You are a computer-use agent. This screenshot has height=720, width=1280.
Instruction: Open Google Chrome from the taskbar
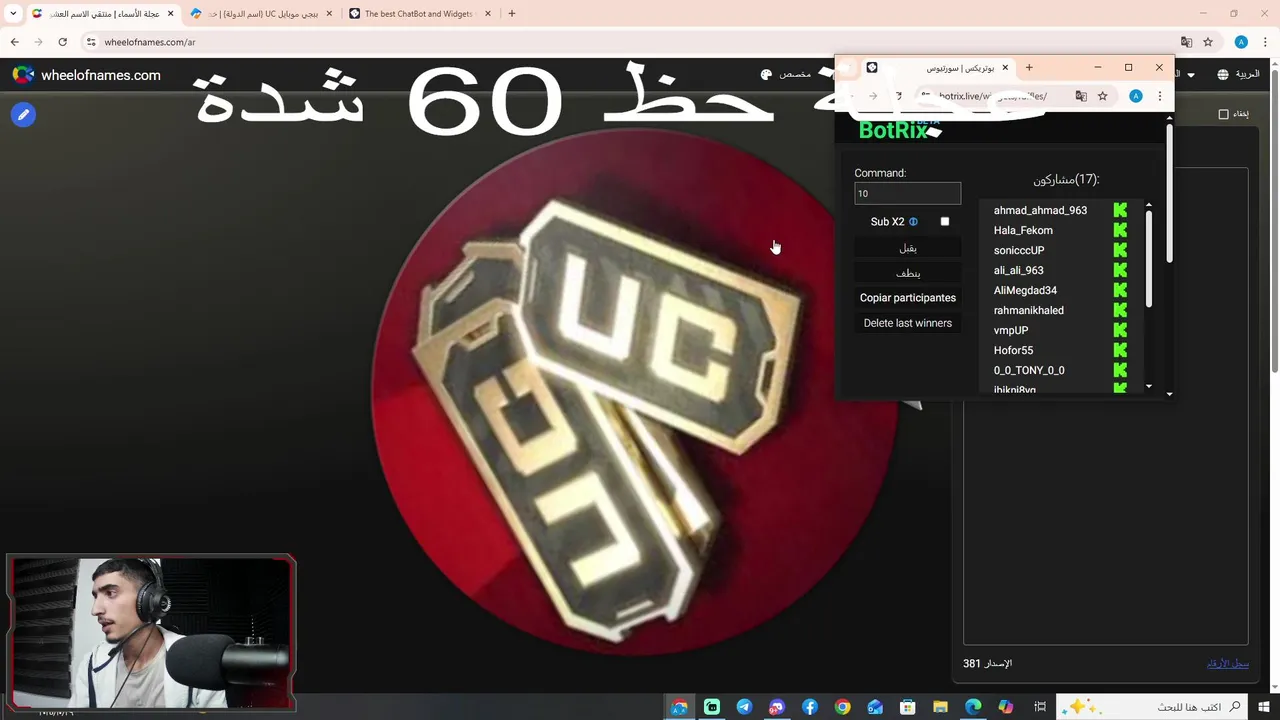coord(843,707)
